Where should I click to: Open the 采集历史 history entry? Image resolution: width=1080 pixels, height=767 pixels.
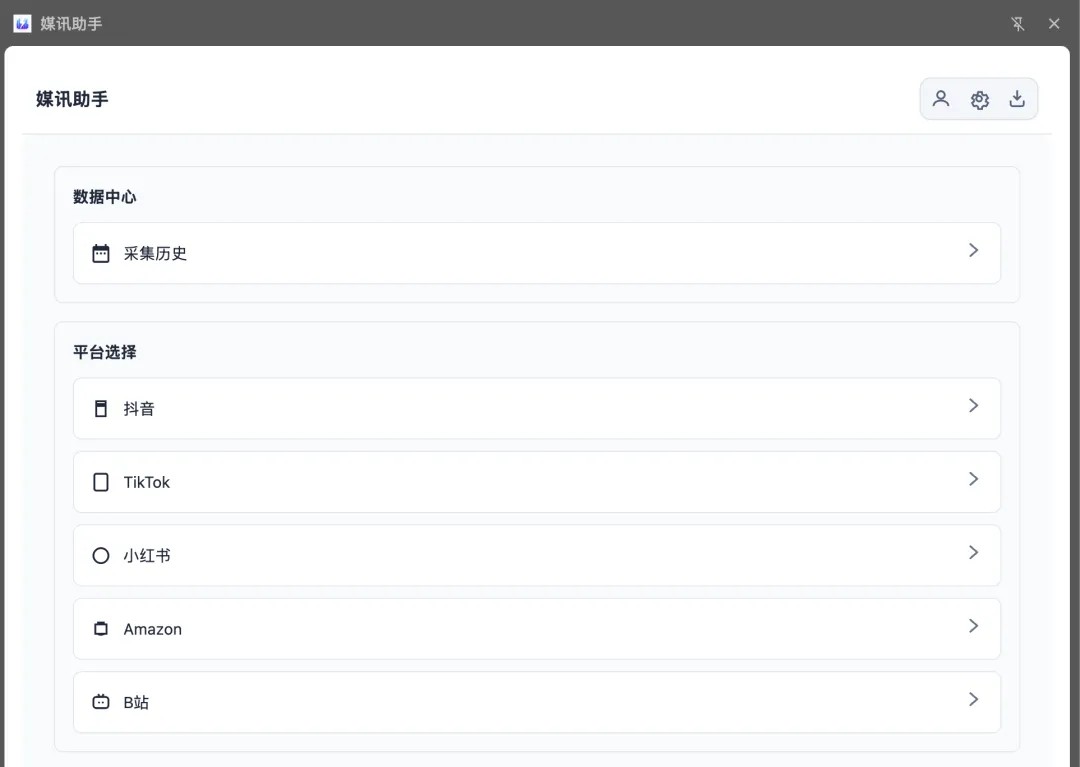click(537, 253)
